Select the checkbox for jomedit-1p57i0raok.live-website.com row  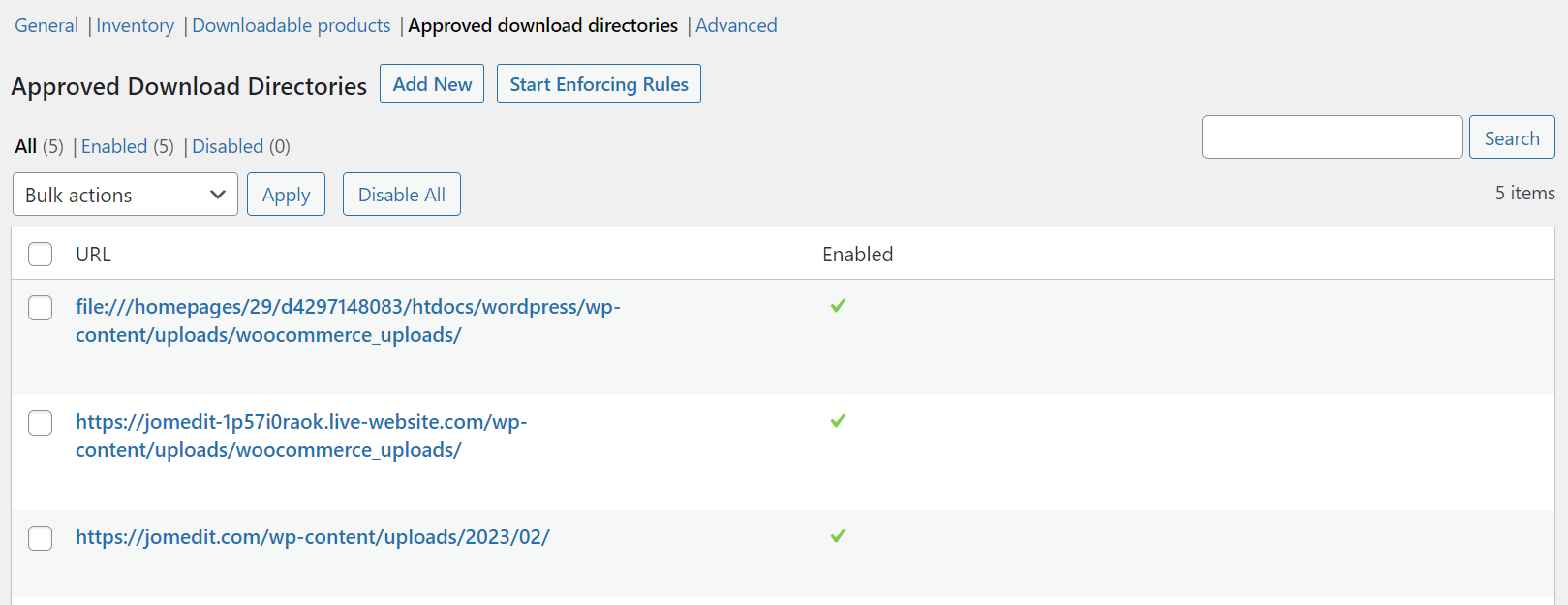41,423
